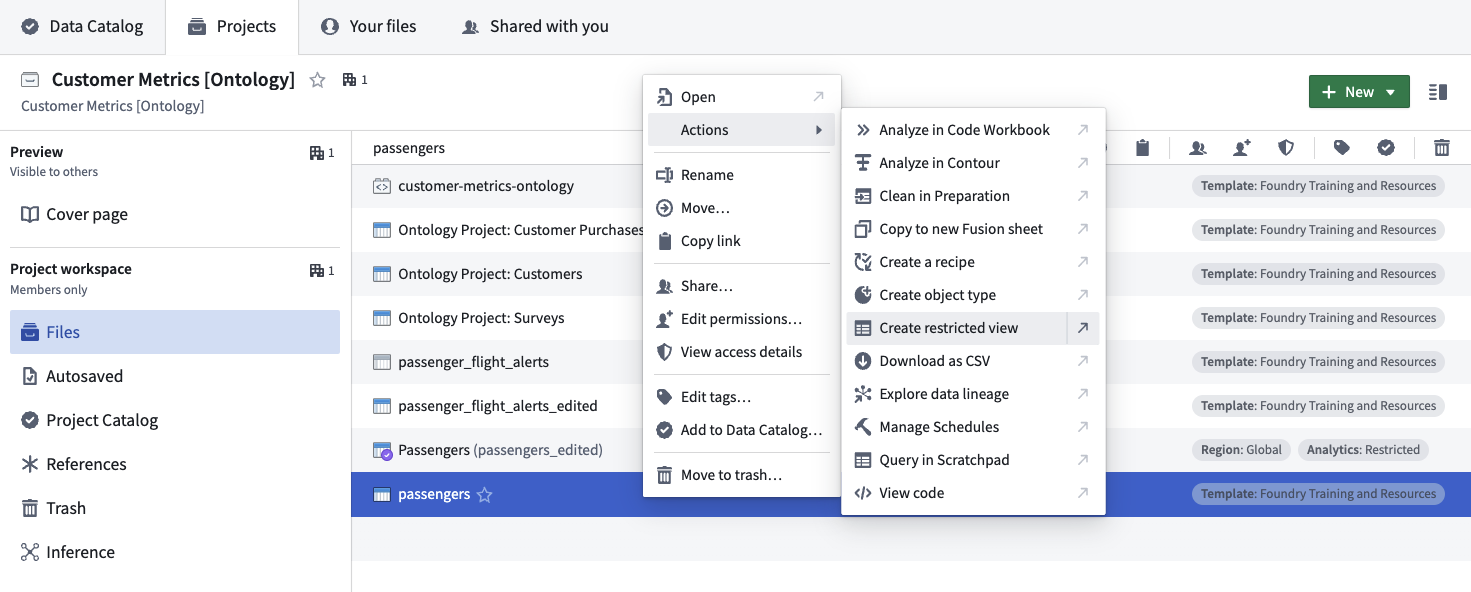Click the Analytics: Restricted tag

click(1363, 450)
